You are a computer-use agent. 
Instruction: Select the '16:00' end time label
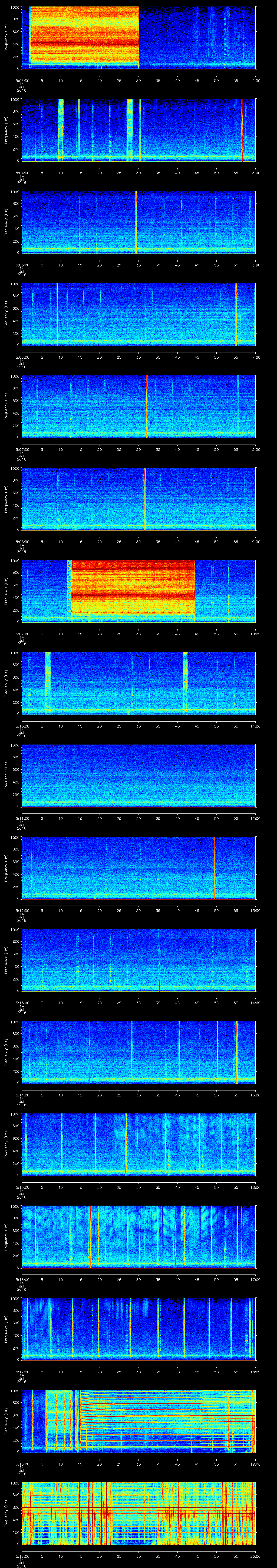[x=256, y=1187]
